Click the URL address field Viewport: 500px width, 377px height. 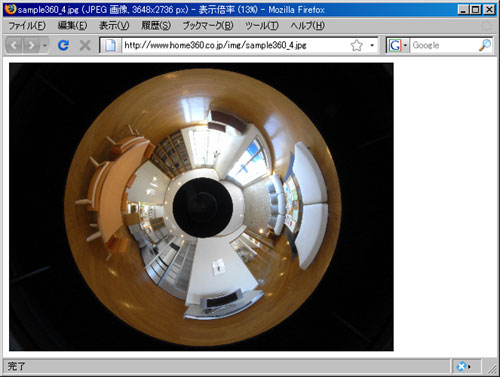pos(235,45)
